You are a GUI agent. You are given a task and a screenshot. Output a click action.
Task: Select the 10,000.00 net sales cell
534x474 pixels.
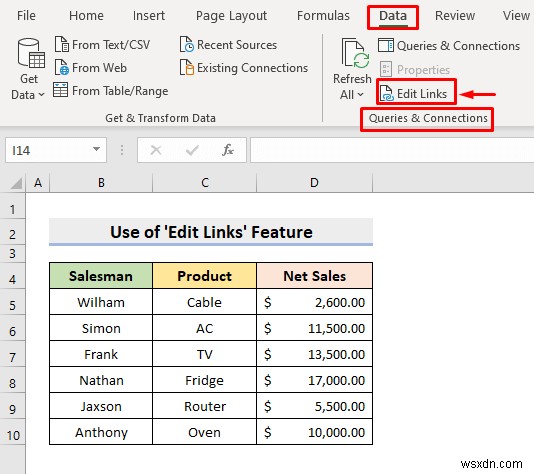click(315, 432)
